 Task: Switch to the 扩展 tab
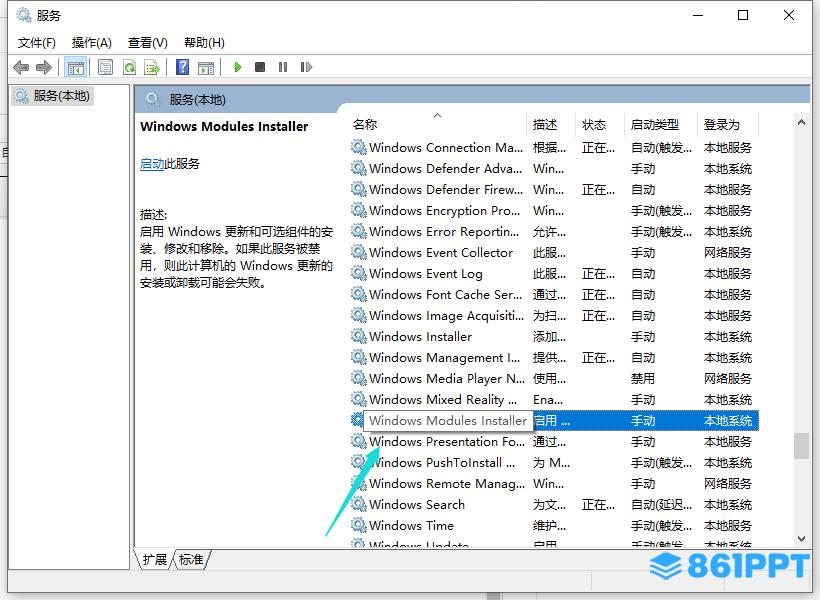(x=154, y=560)
